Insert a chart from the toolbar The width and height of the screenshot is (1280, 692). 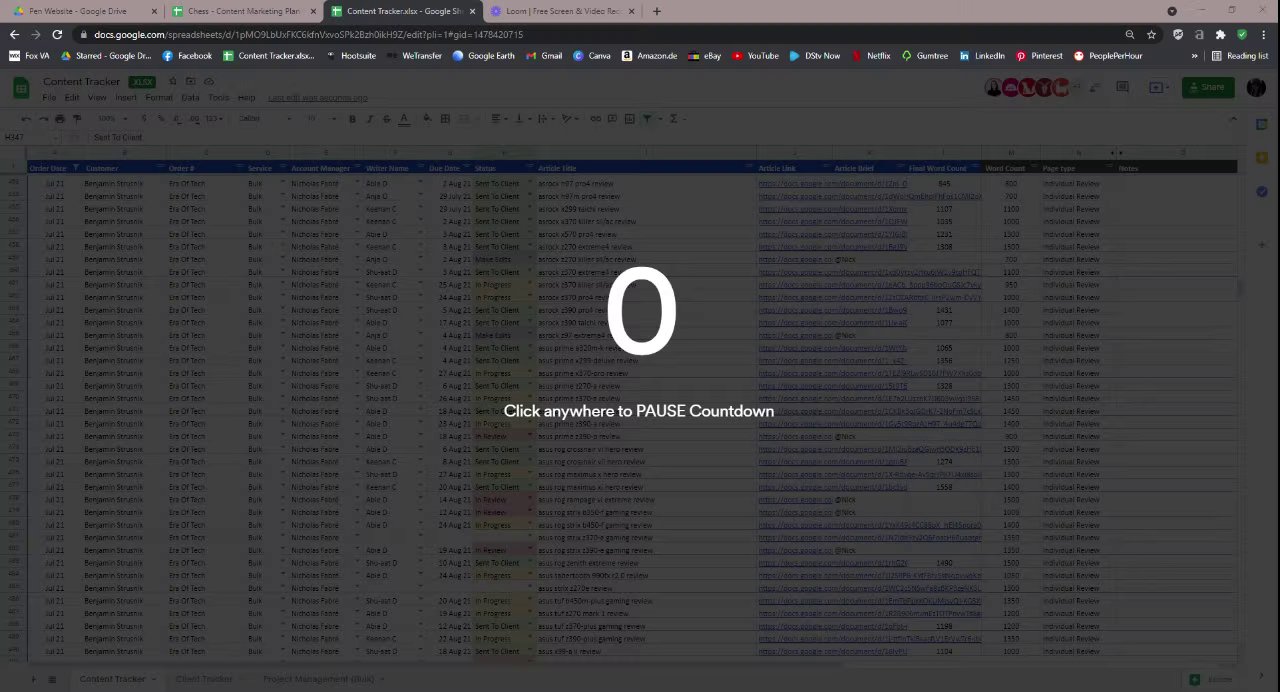tap(629, 118)
